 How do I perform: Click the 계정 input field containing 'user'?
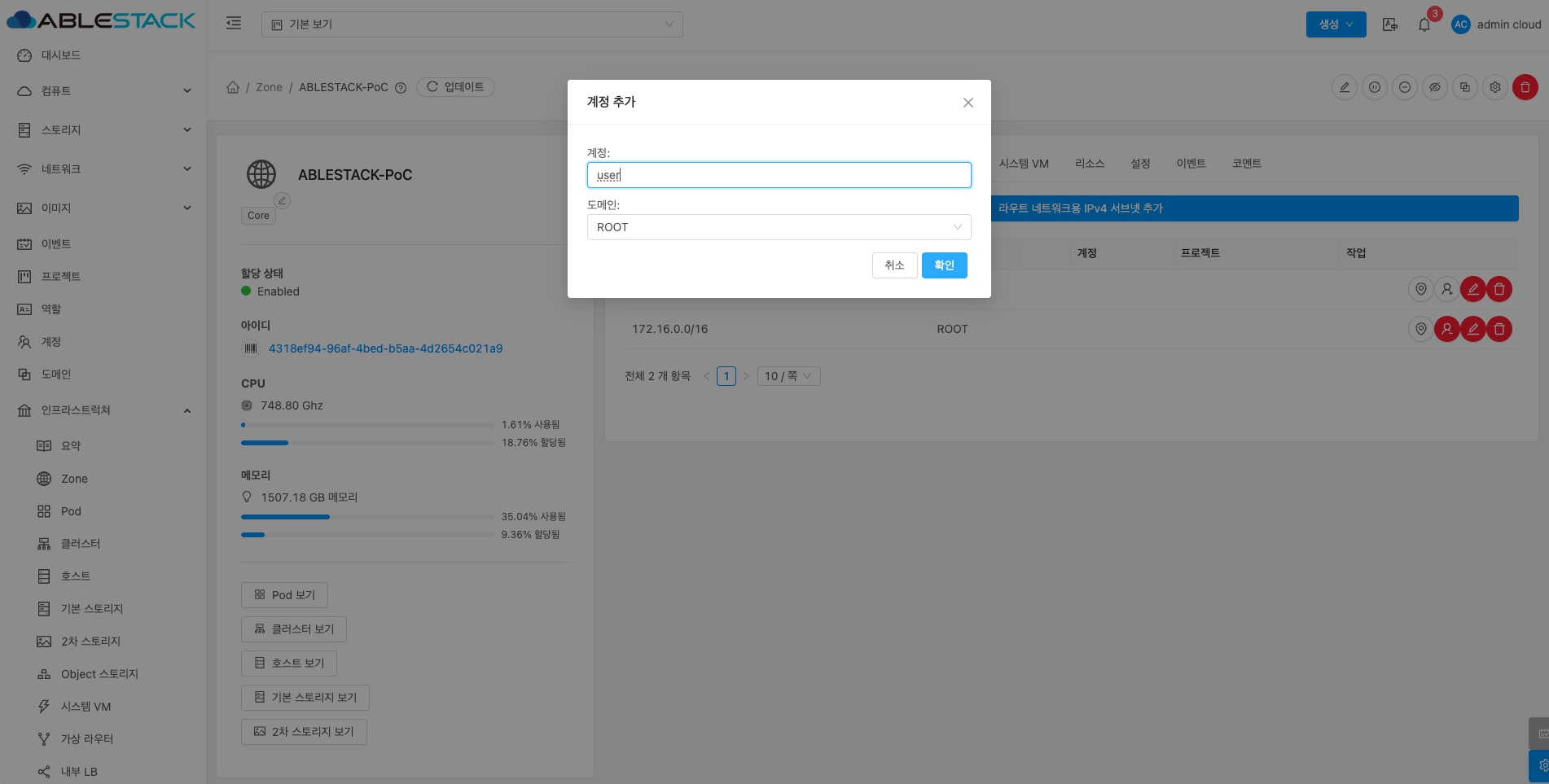pos(778,175)
